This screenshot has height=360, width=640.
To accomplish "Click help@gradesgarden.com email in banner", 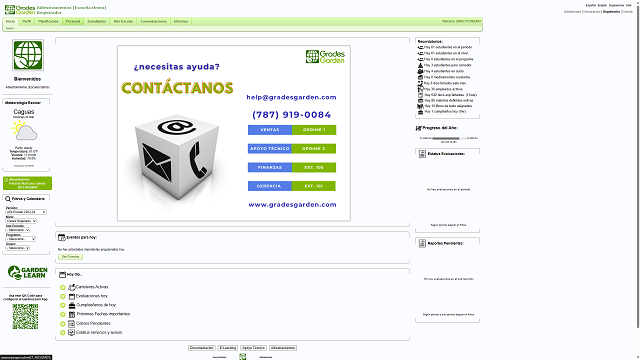I will click(291, 97).
